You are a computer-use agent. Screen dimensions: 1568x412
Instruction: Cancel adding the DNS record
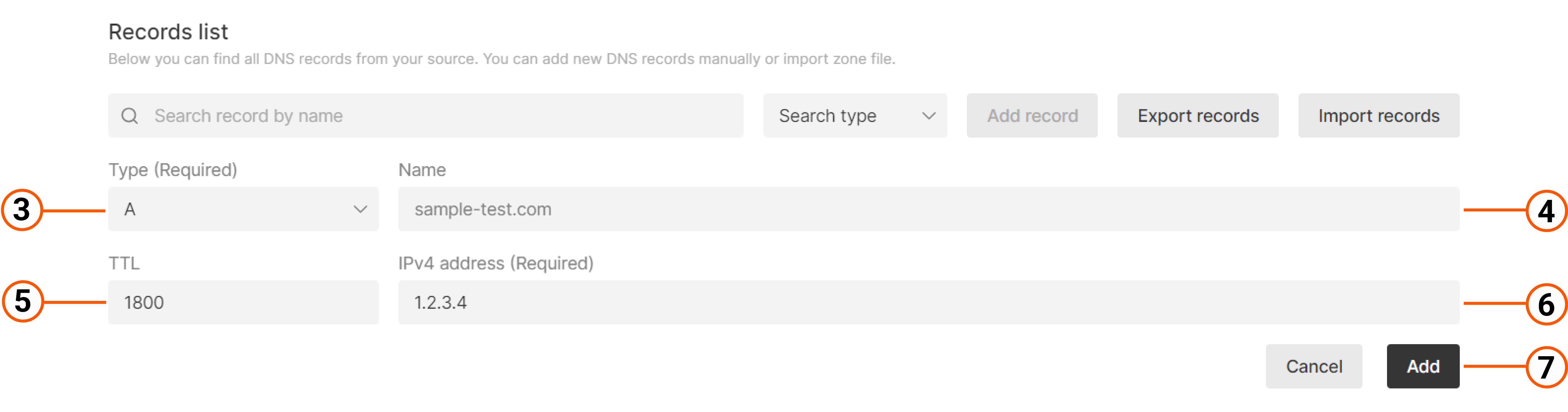1313,366
